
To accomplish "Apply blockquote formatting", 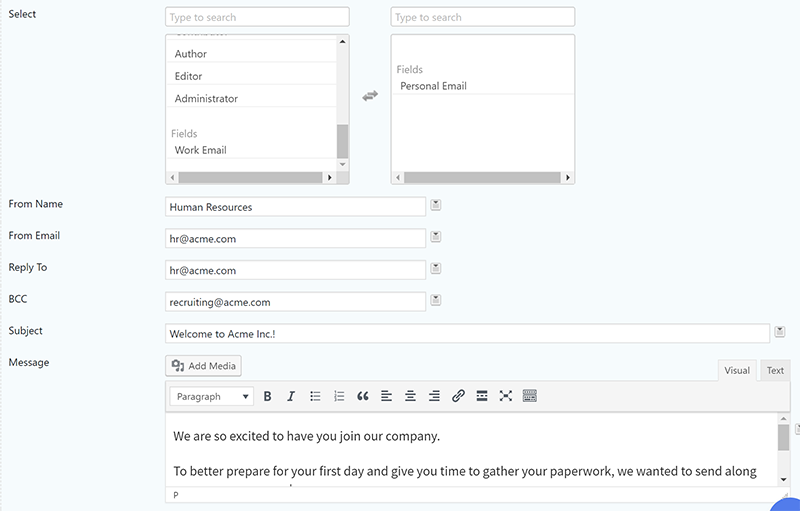I will 363,396.
